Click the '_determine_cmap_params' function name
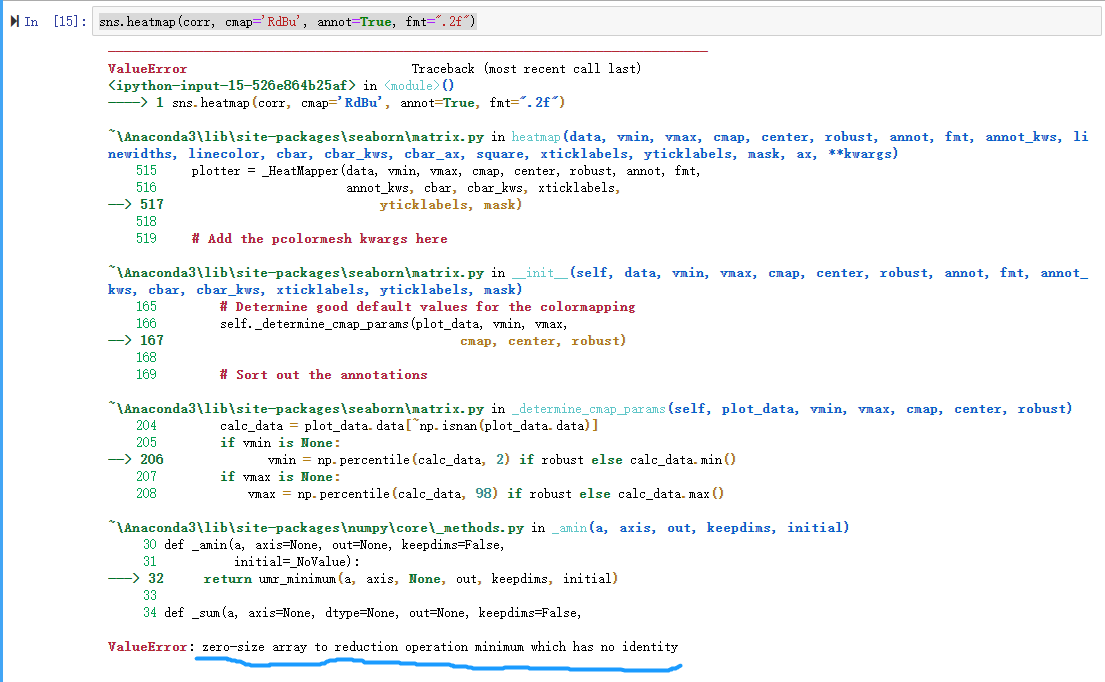The height and width of the screenshot is (682, 1105). tap(589, 409)
